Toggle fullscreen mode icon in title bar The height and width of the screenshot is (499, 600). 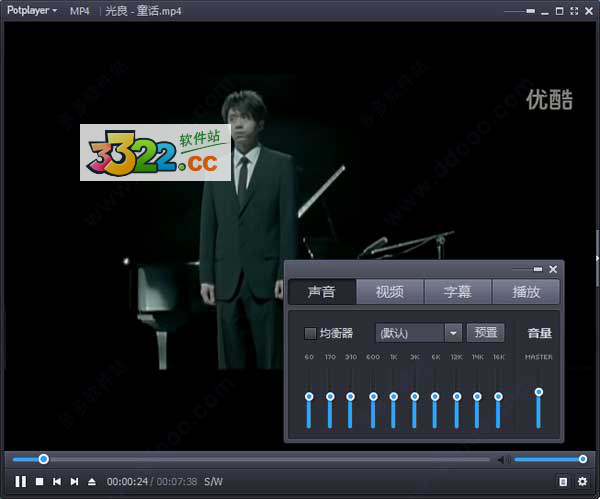tap(574, 11)
